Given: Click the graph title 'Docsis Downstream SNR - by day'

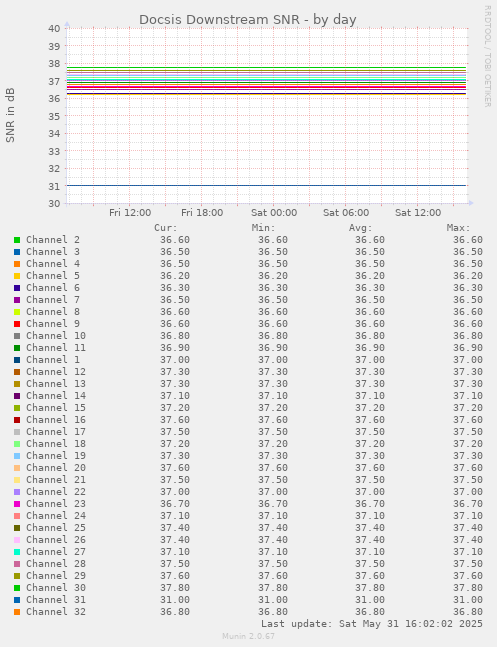Looking at the screenshot, I should (248, 20).
